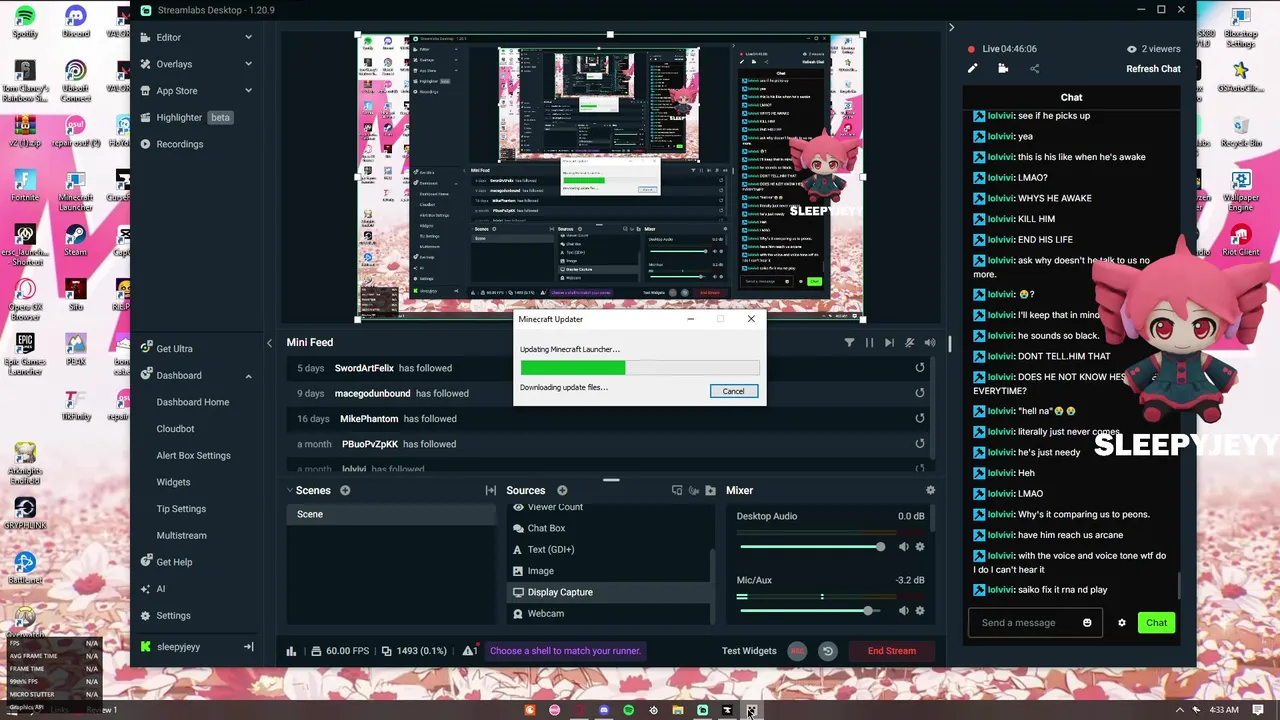
Task: Mute the Mic/Aux speaker icon
Action: 904,611
